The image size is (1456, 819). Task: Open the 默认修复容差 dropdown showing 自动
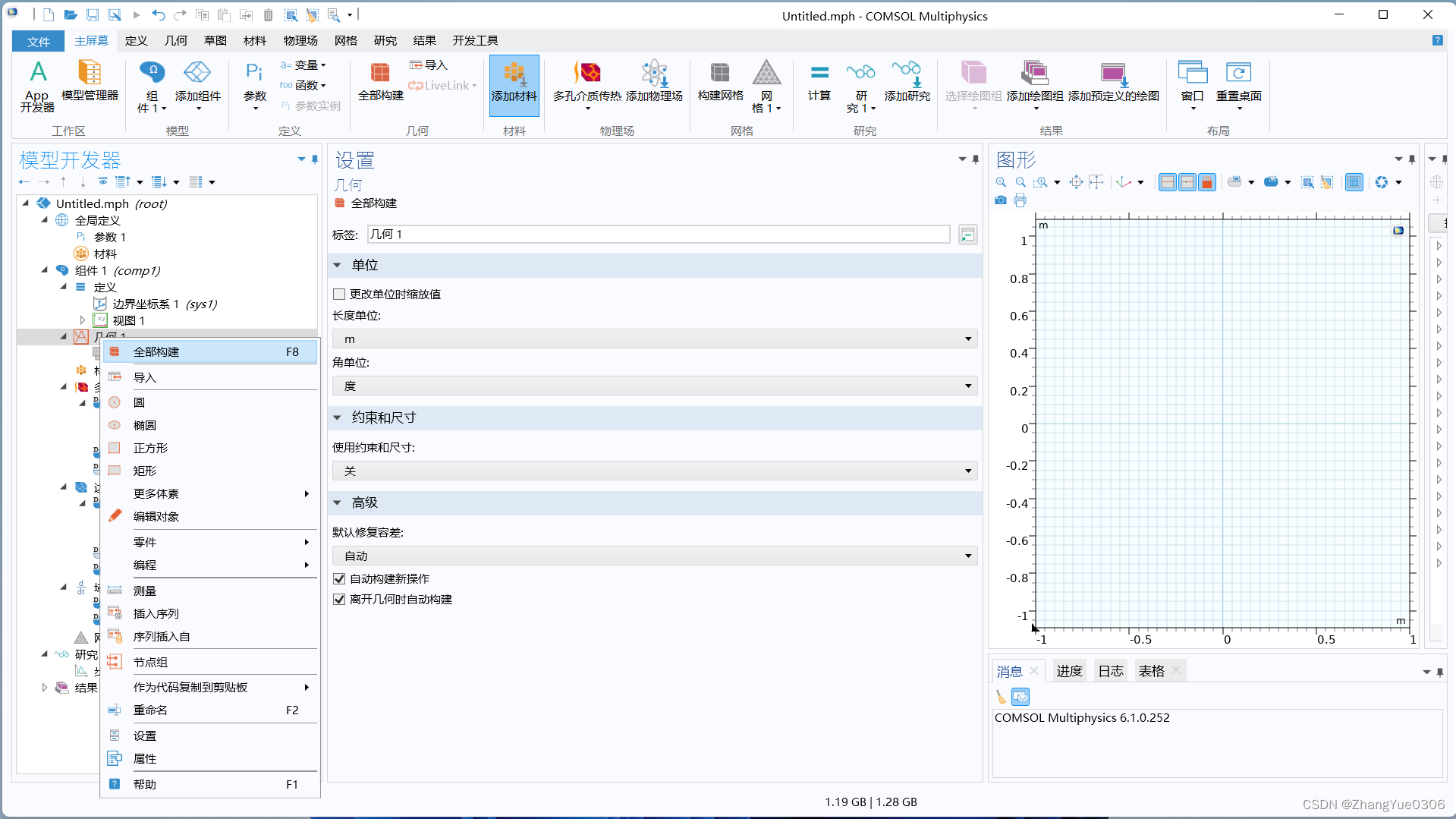click(655, 556)
